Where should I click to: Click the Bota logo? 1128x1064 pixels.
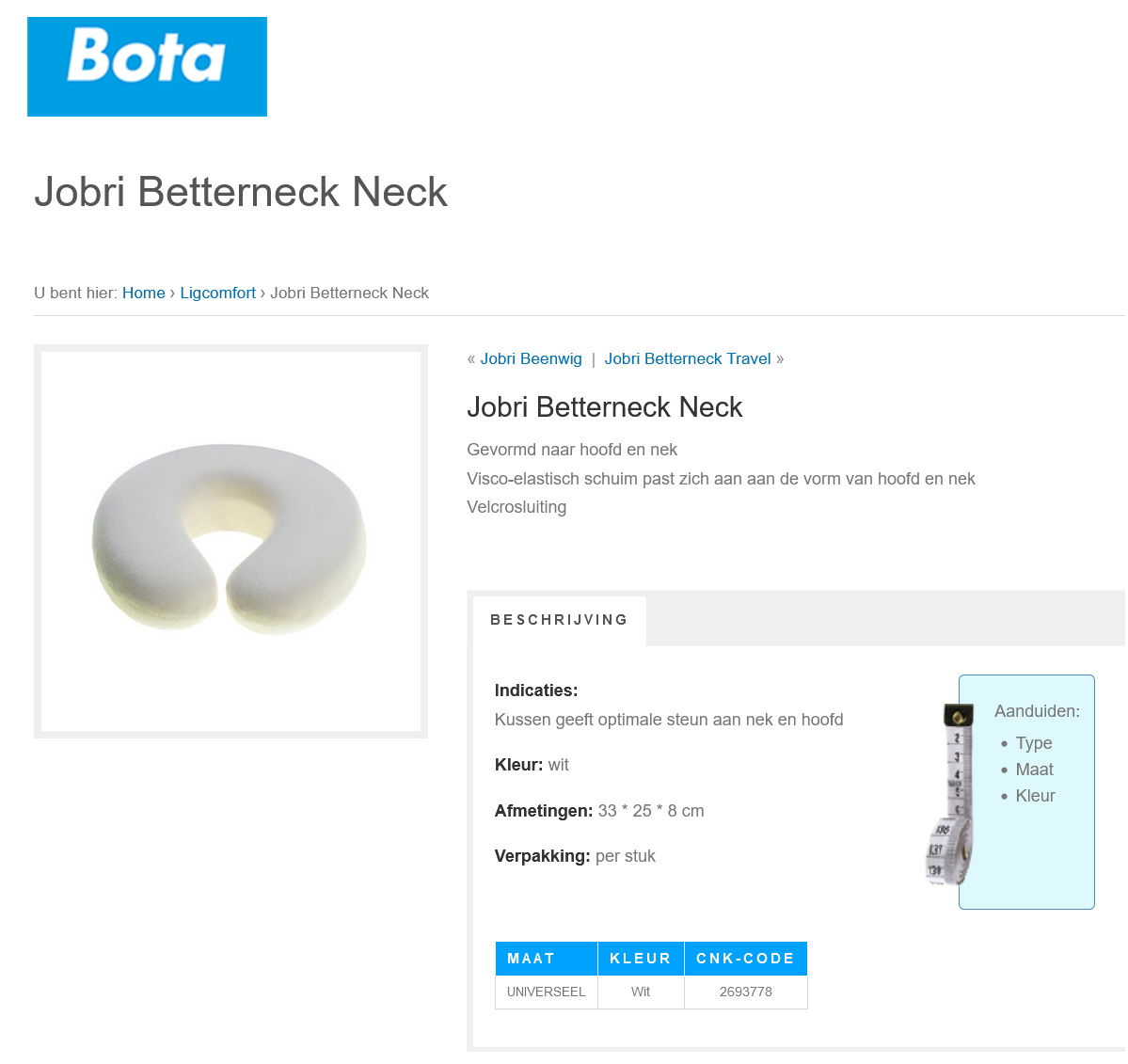tap(147, 67)
